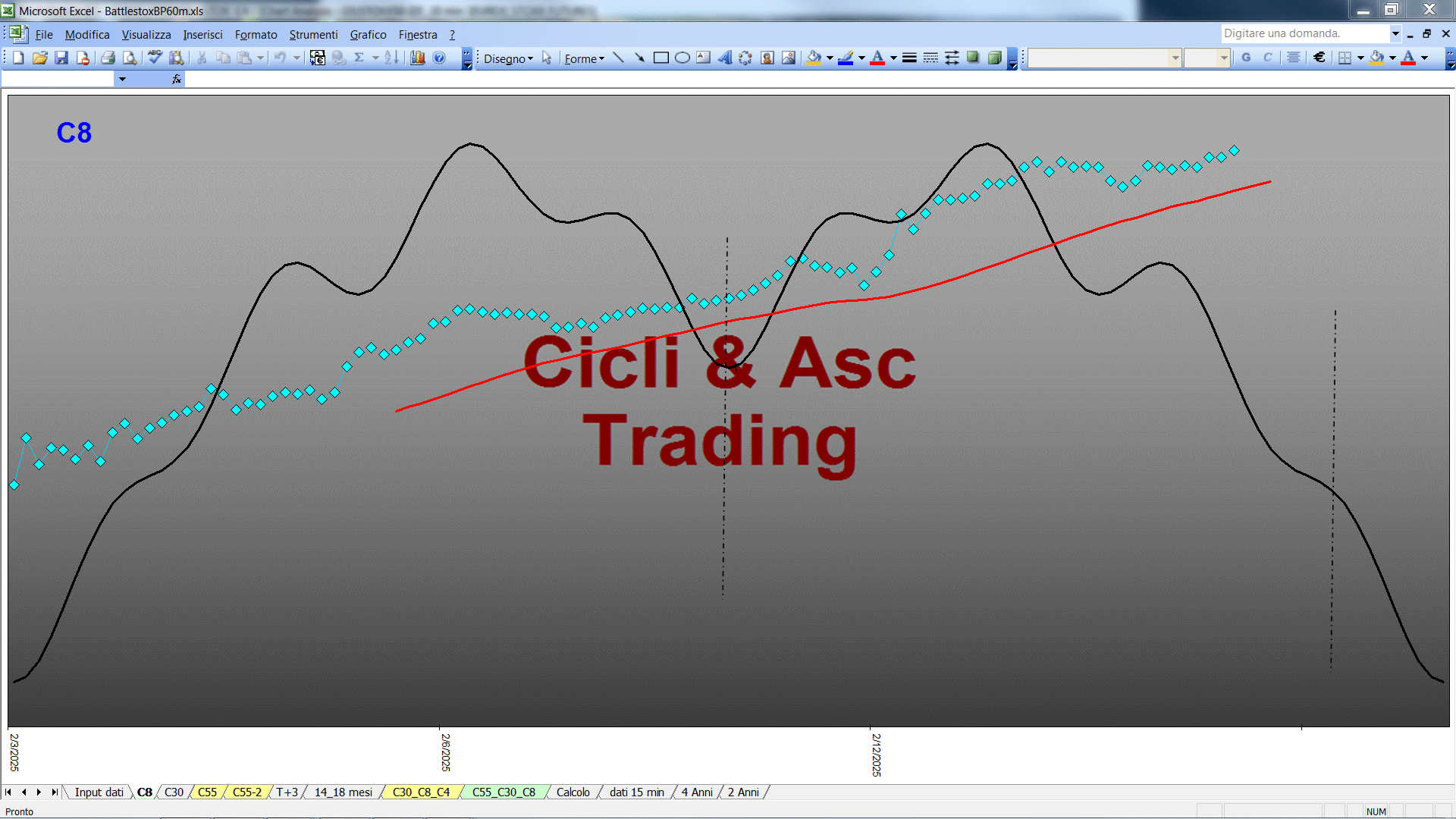Insert WordArt from the drawing toolbar
The width and height of the screenshot is (1456, 819).
(x=724, y=58)
